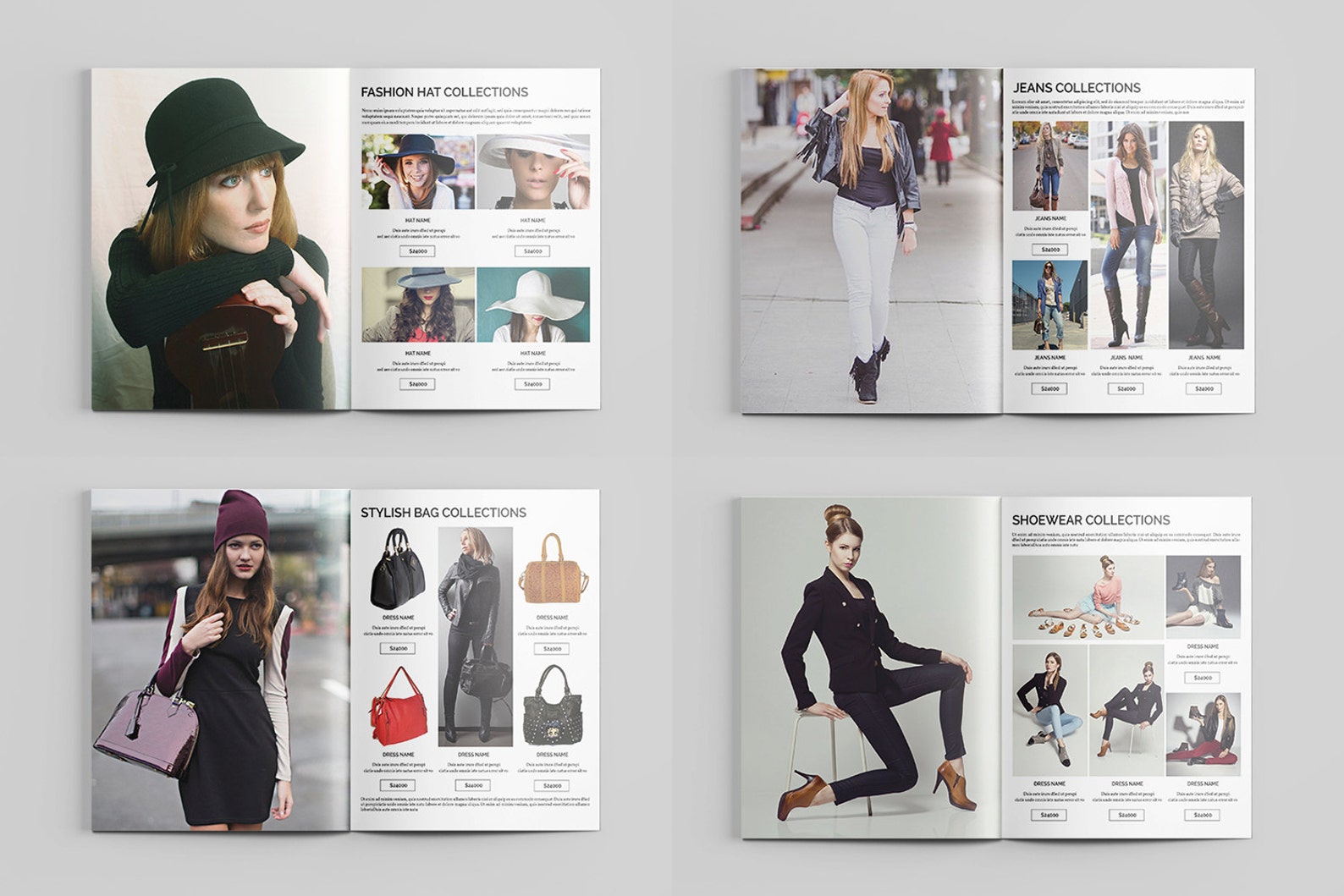Select the woman in black blazer and light jeans photo
Screen dimensions: 1344x896
tap(1049, 711)
